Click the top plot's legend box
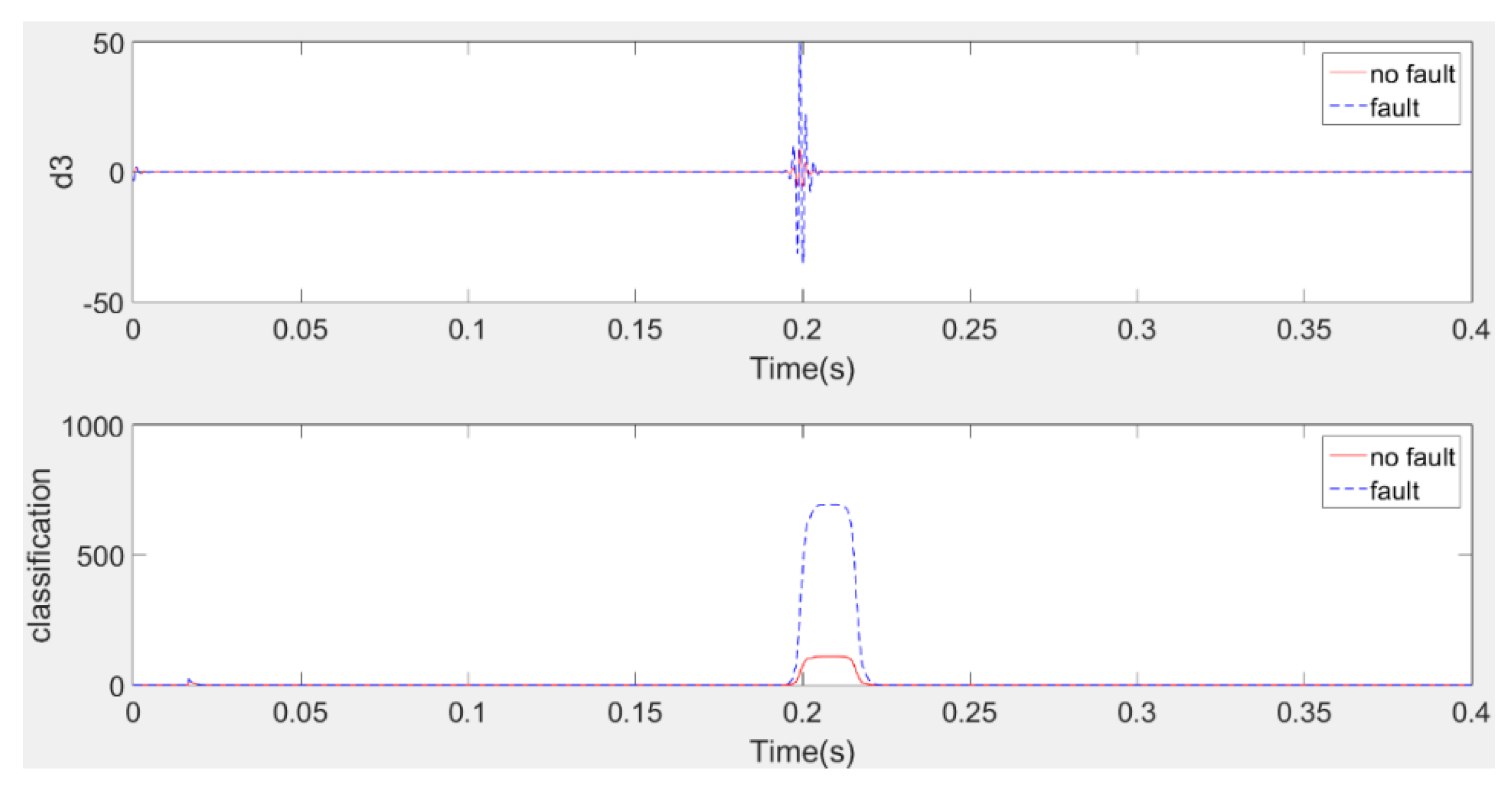Image resolution: width=1512 pixels, height=786 pixels. point(1390,90)
